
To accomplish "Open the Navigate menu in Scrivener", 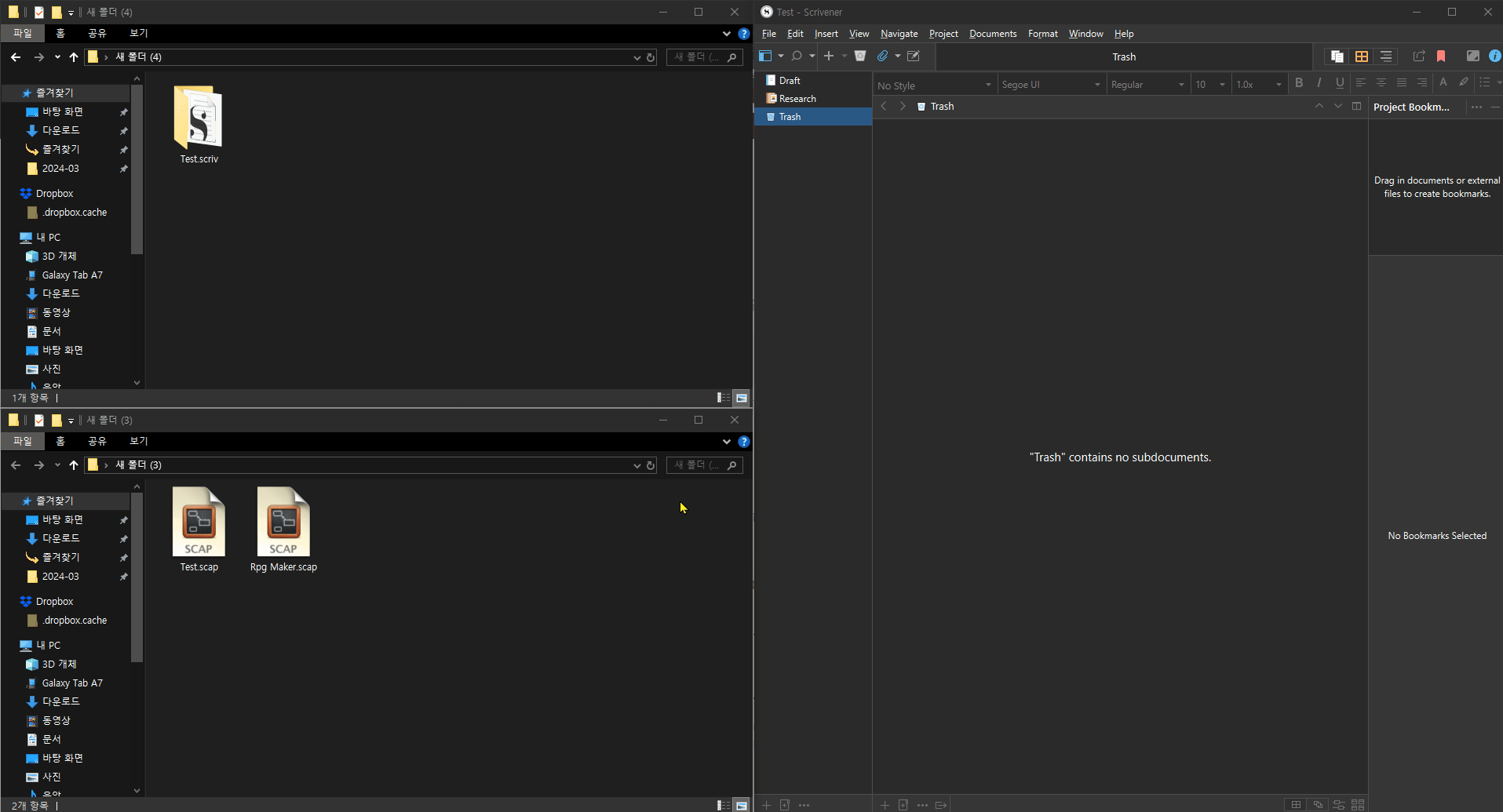I will [x=898, y=33].
